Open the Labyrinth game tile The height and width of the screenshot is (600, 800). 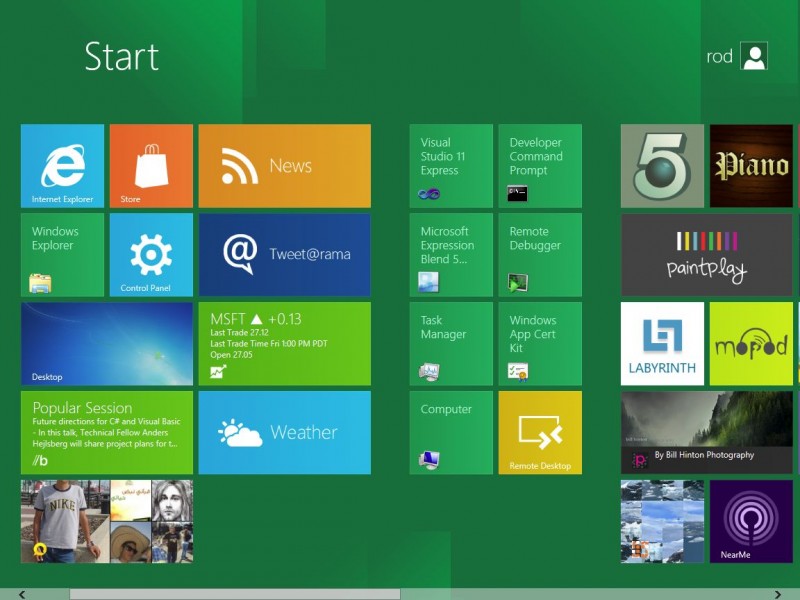(662, 343)
